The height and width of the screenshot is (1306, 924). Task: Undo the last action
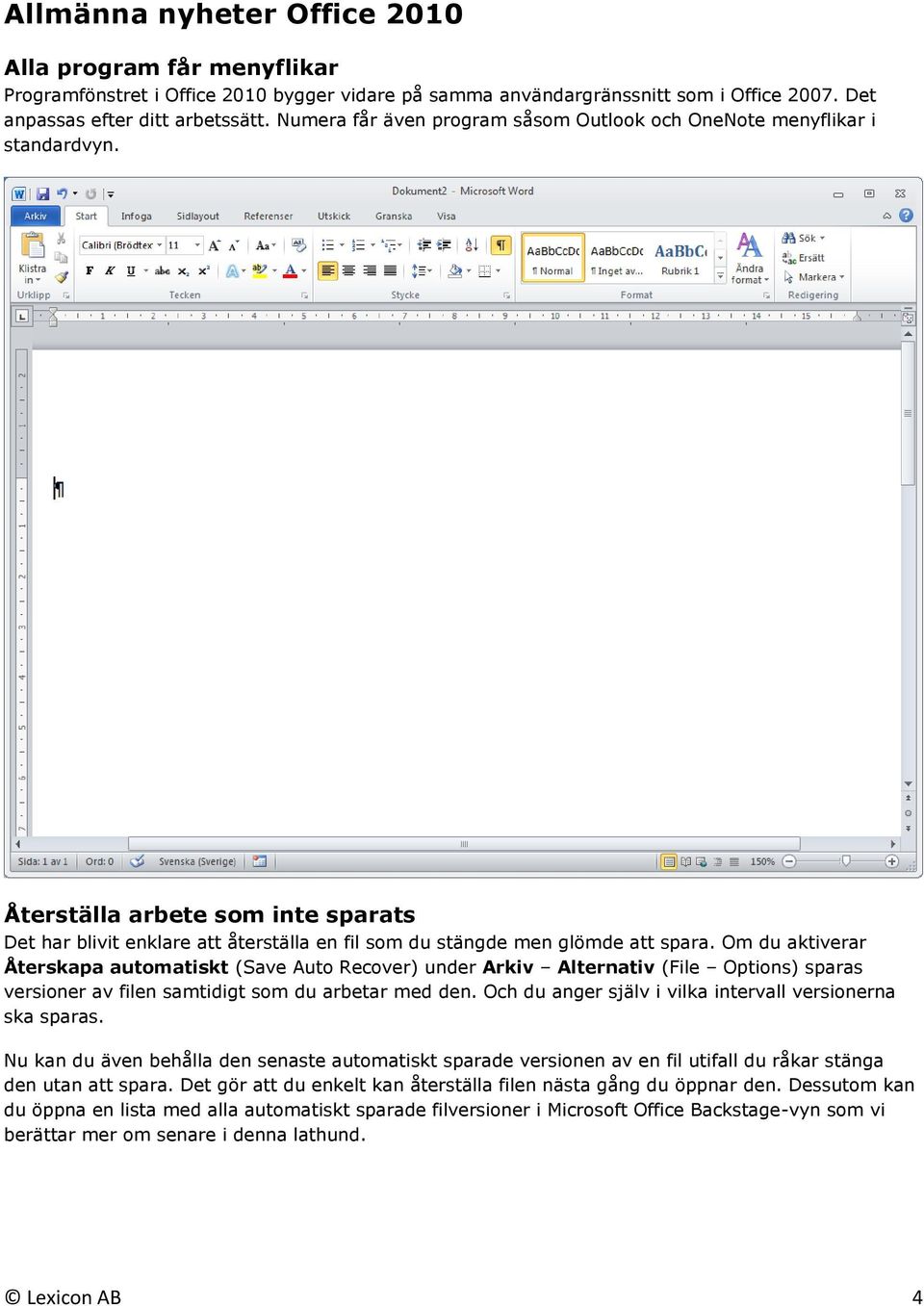click(x=62, y=193)
